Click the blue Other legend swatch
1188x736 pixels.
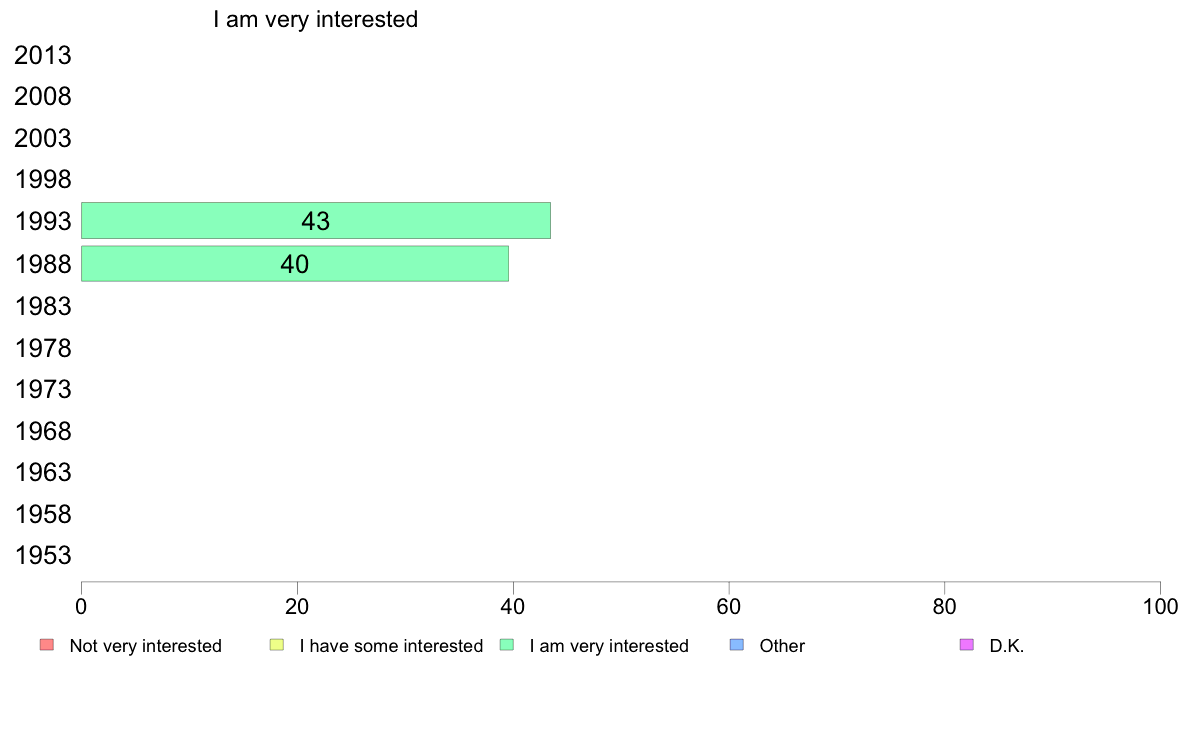[736, 645]
